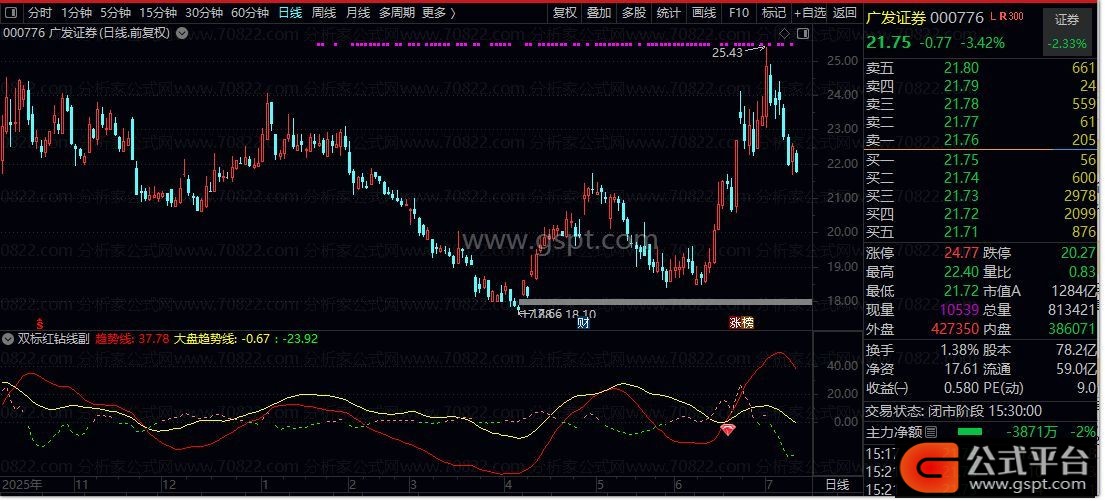Click the 买四 price 21.72

961,214
